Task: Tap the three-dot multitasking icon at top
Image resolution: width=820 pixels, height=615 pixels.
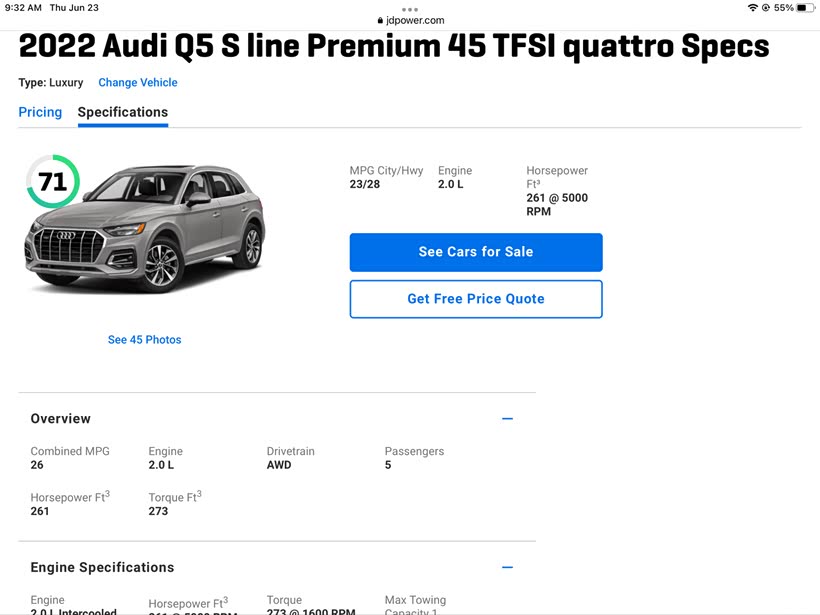Action: (410, 9)
